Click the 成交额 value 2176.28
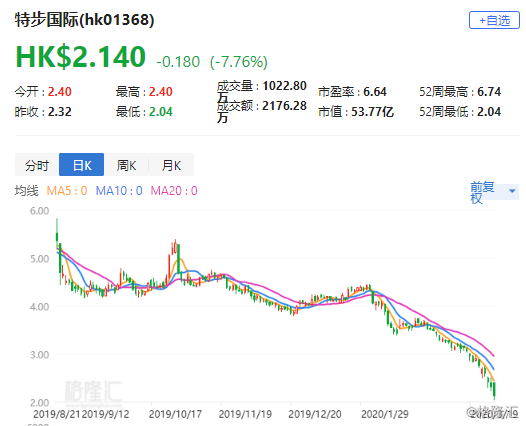The height and width of the screenshot is (426, 526). click(x=284, y=106)
